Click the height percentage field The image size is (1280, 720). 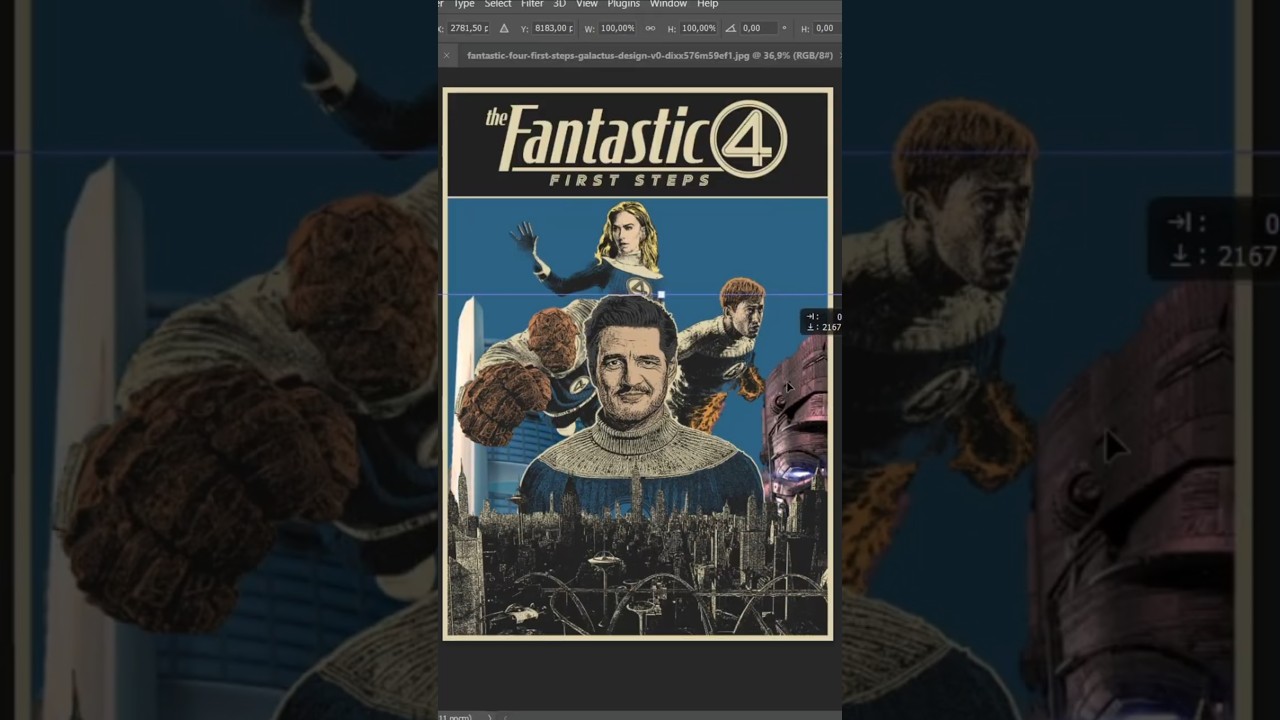point(698,28)
